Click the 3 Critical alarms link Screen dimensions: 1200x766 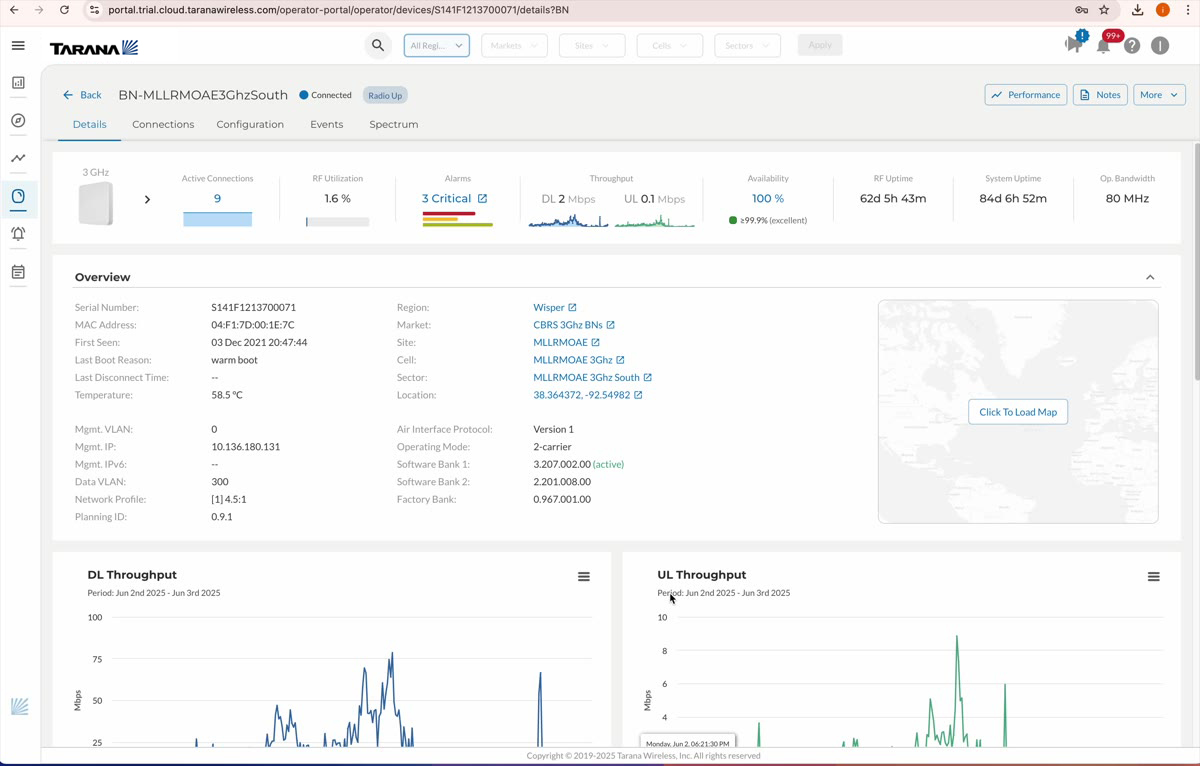pos(448,198)
